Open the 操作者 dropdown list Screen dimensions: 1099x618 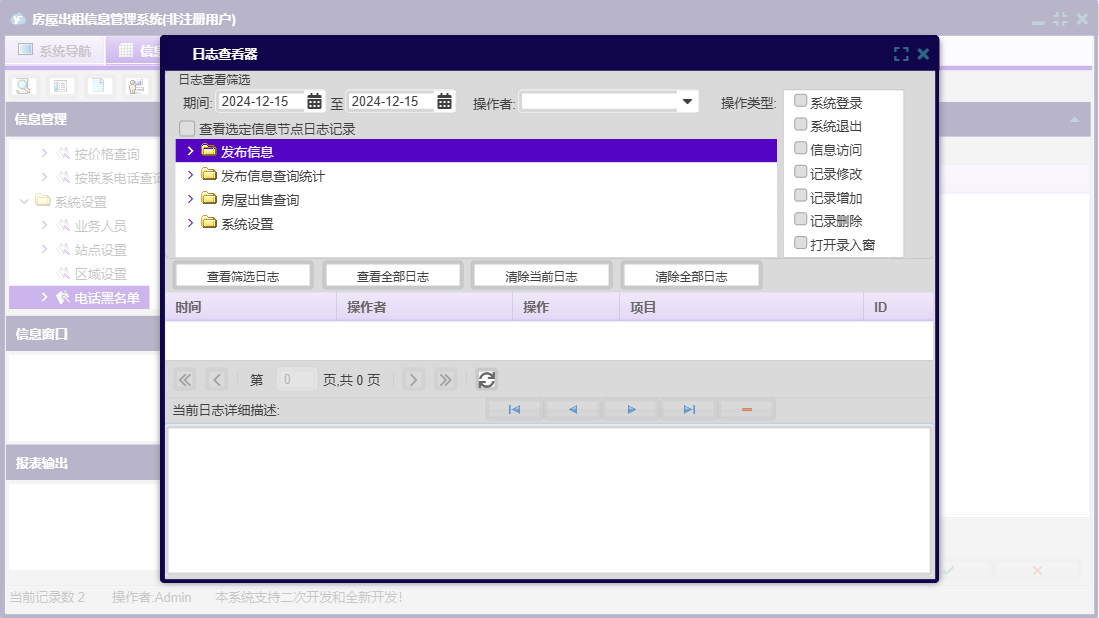click(x=687, y=101)
